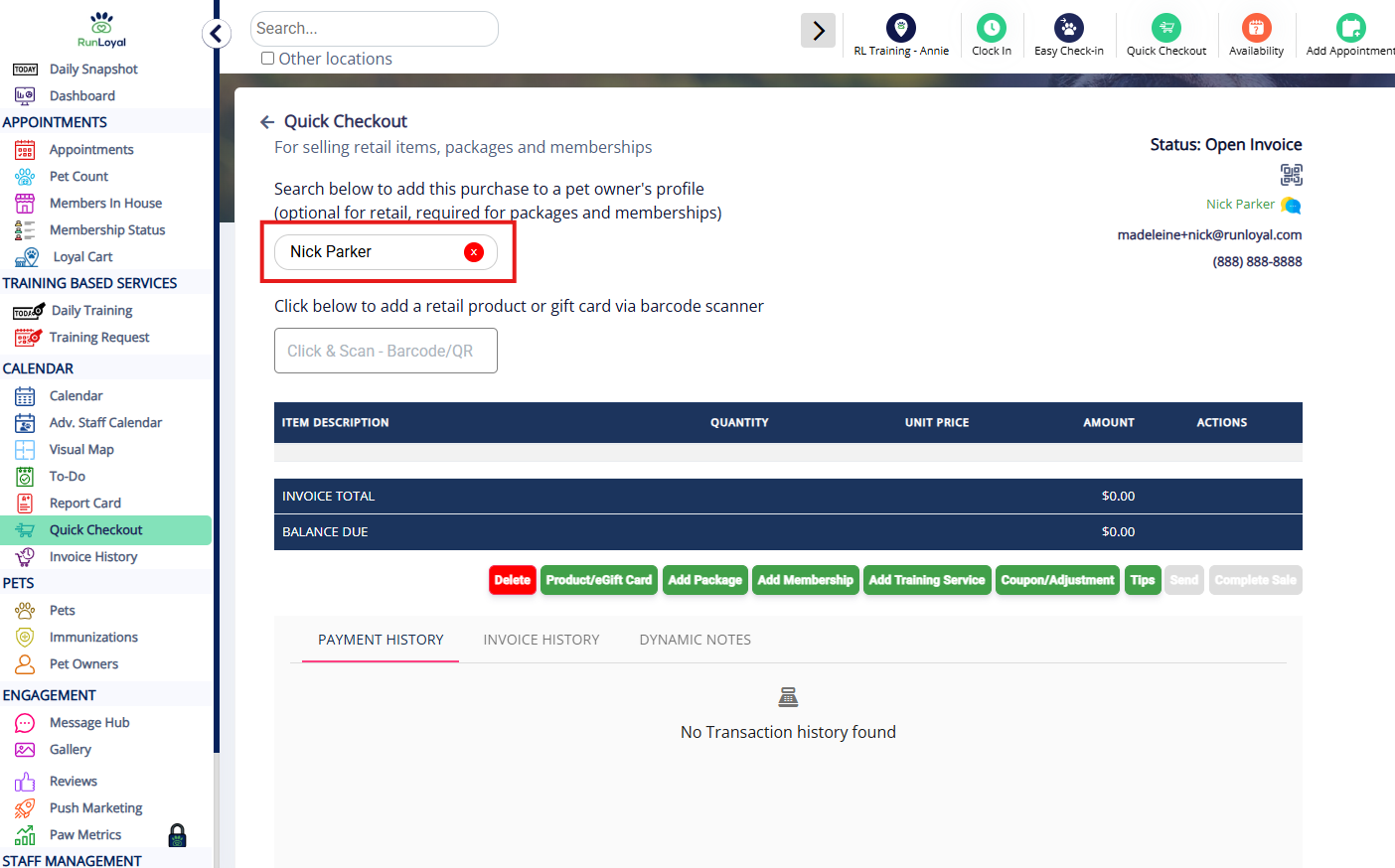This screenshot has height=868, width=1395.
Task: Expand the top toolbar right arrow
Action: click(819, 31)
